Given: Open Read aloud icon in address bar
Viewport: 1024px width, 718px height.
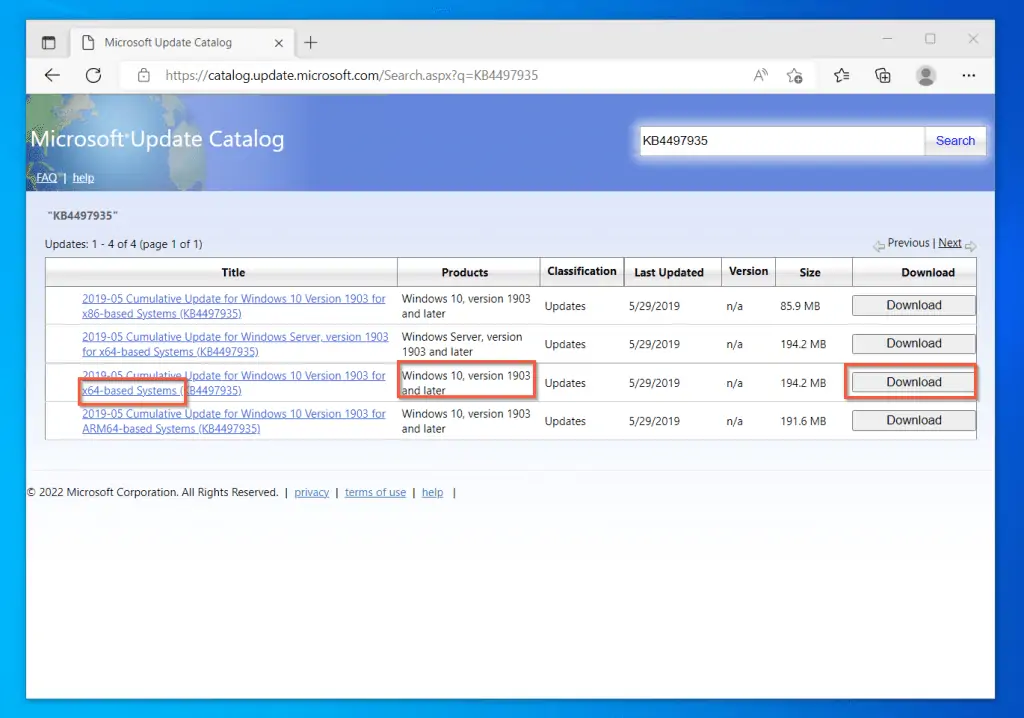Looking at the screenshot, I should tap(760, 75).
